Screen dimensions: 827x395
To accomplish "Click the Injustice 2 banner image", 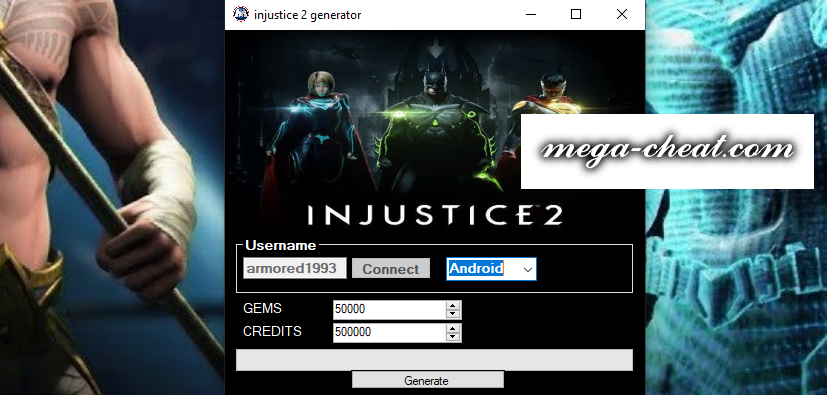I will pyautogui.click(x=435, y=132).
